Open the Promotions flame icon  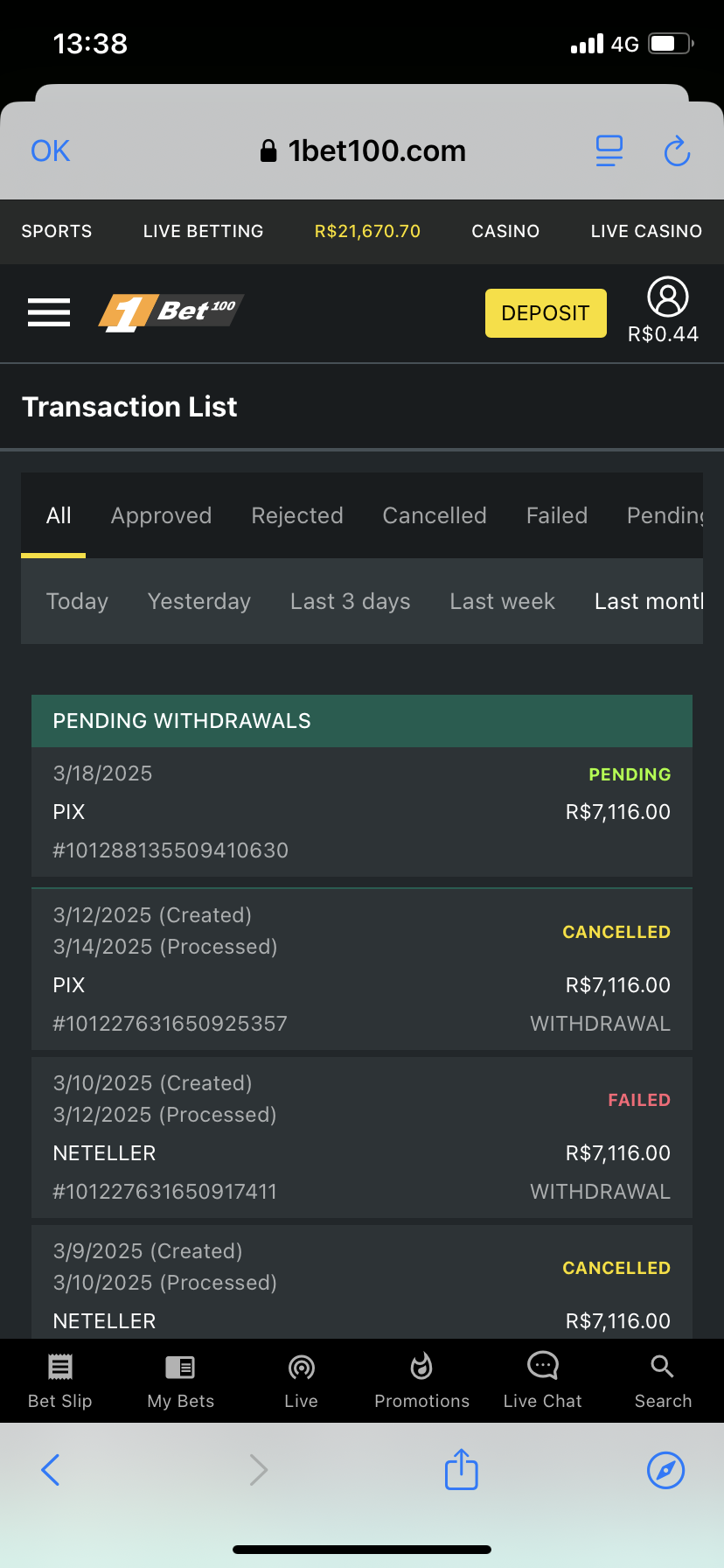pyautogui.click(x=421, y=1365)
